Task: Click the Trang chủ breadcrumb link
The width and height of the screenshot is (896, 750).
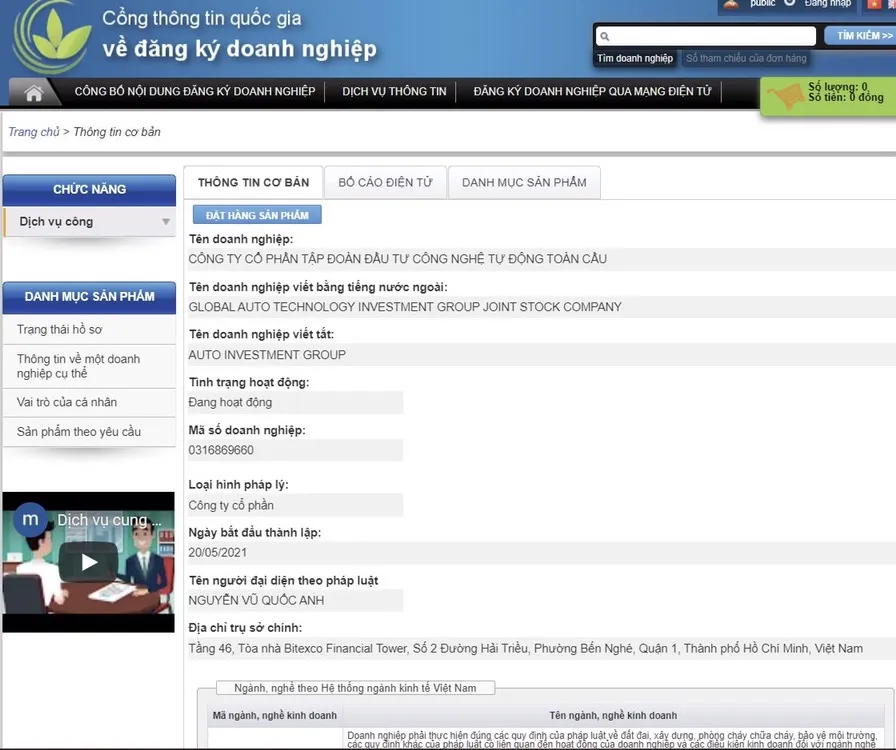Action: (34, 132)
